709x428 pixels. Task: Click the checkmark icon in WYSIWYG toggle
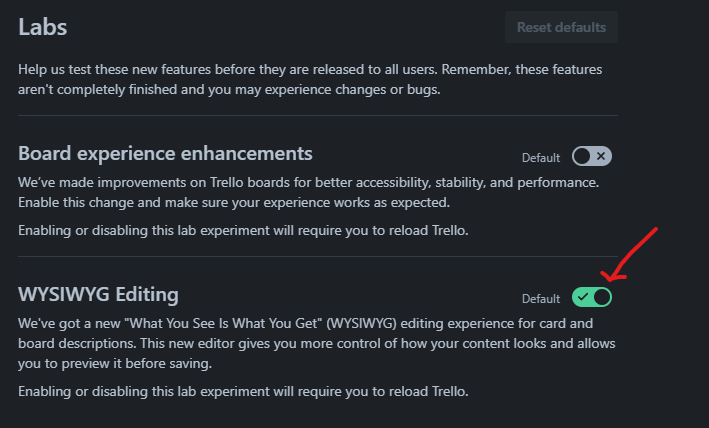(x=582, y=297)
